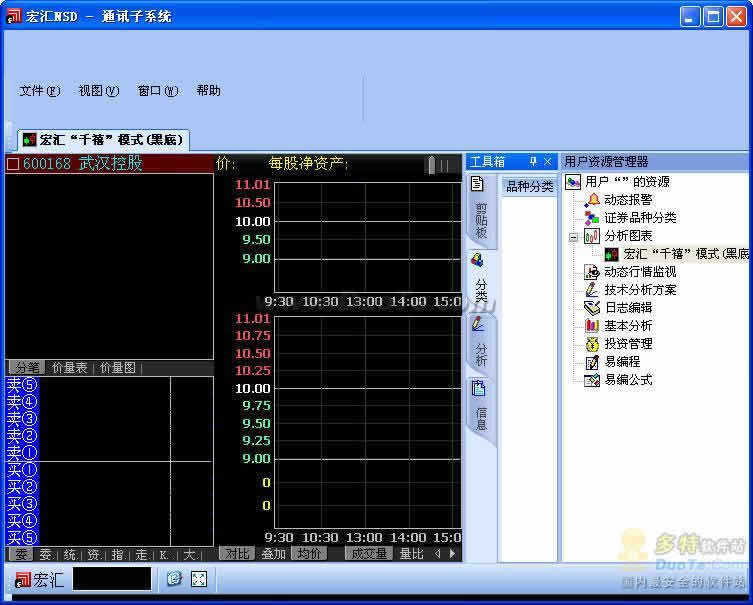Toggle the 量比 indicator
This screenshot has width=753, height=605.
pos(412,554)
